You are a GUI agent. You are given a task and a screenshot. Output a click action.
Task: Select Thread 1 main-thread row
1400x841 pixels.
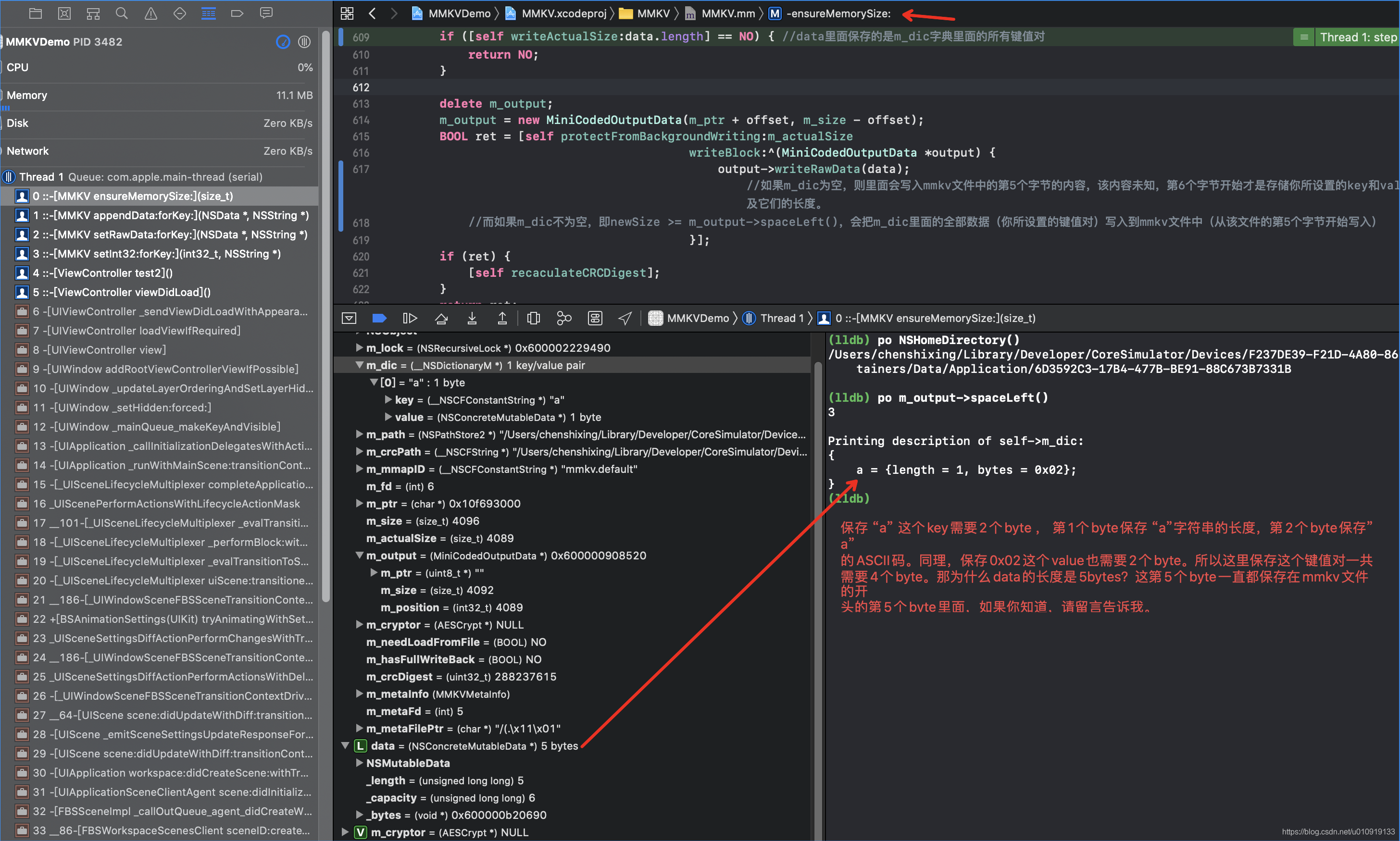click(159, 177)
